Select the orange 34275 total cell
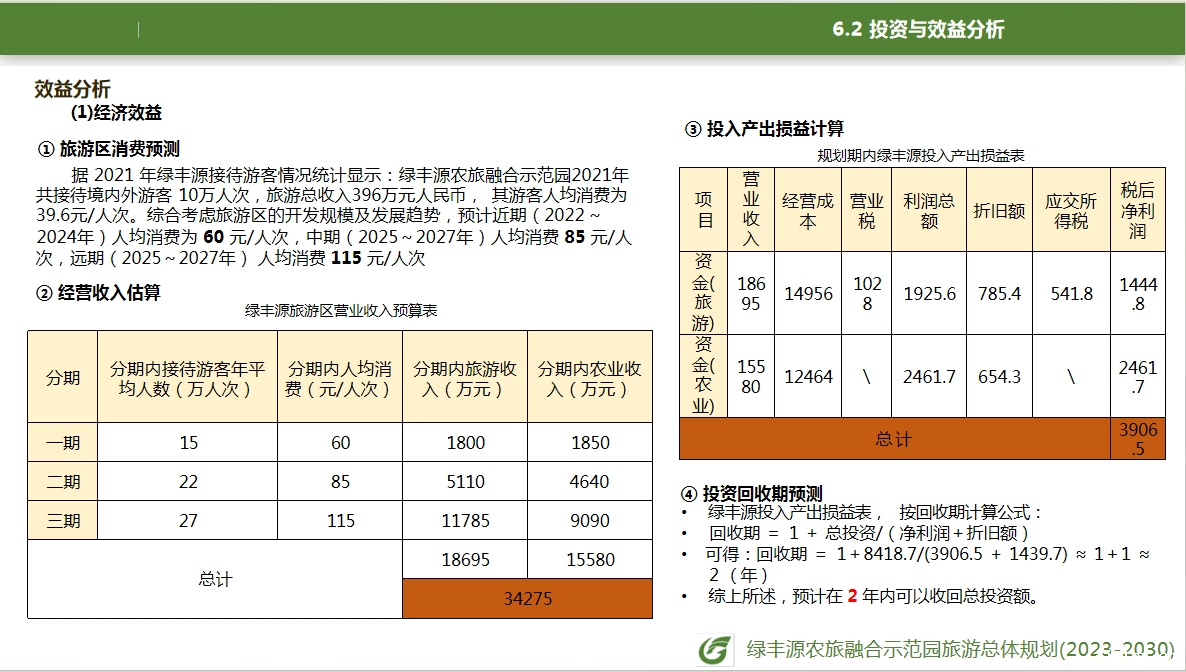The width and height of the screenshot is (1186, 672). point(527,598)
